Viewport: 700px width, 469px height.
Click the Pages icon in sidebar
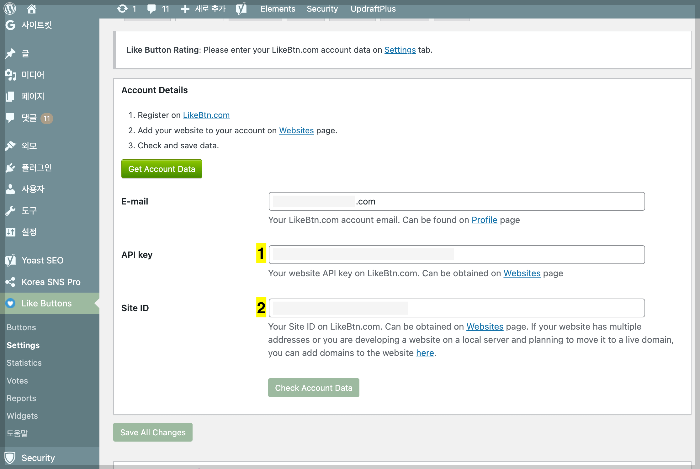pos(10,96)
